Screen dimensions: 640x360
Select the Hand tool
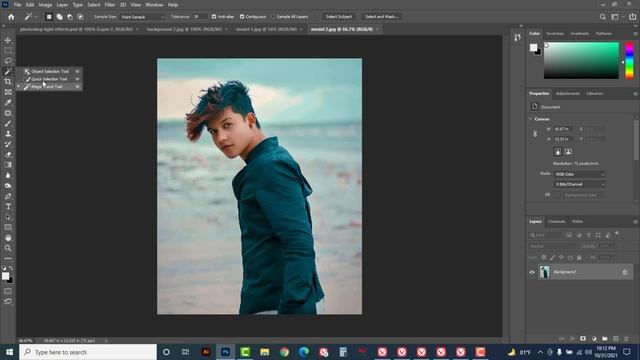coord(8,238)
